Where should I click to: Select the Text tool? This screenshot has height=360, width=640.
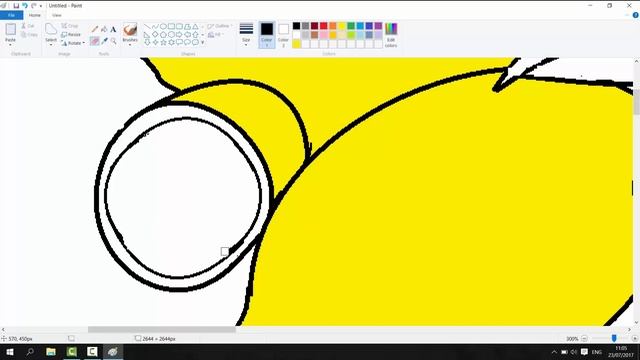coord(113,29)
